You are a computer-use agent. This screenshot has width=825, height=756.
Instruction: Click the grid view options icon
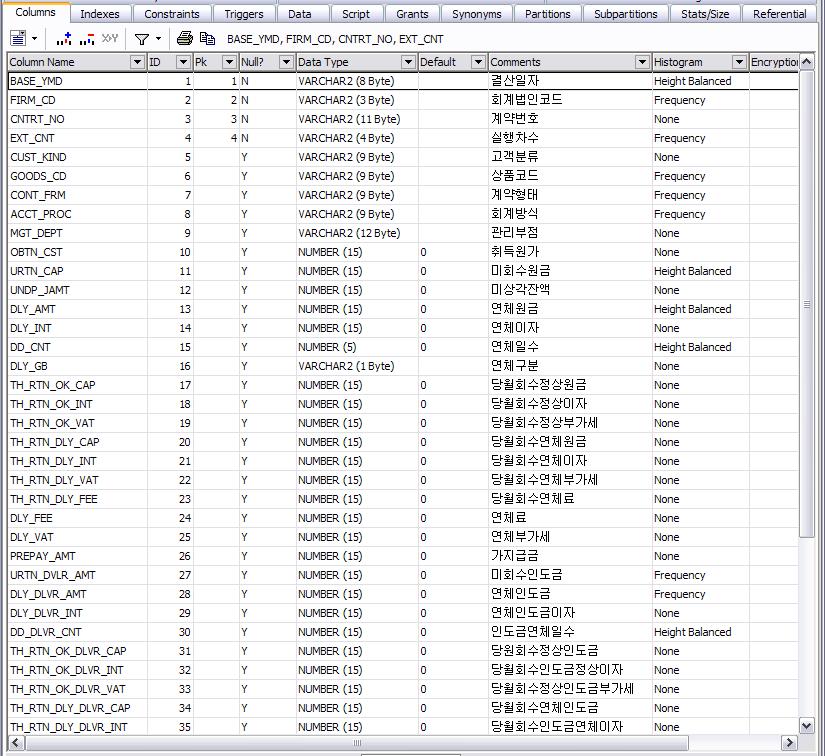tap(18, 39)
